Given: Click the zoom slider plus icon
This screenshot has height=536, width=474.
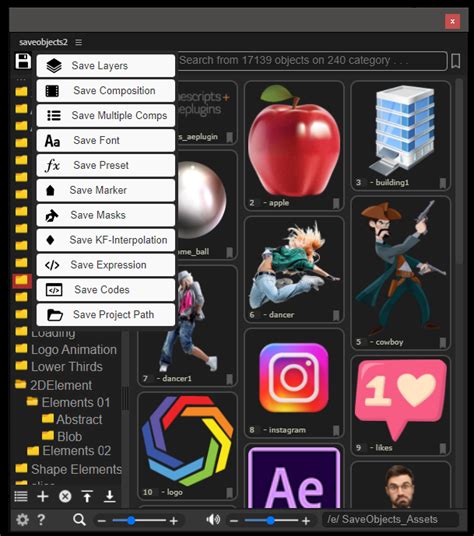Looking at the screenshot, I should coord(174,521).
